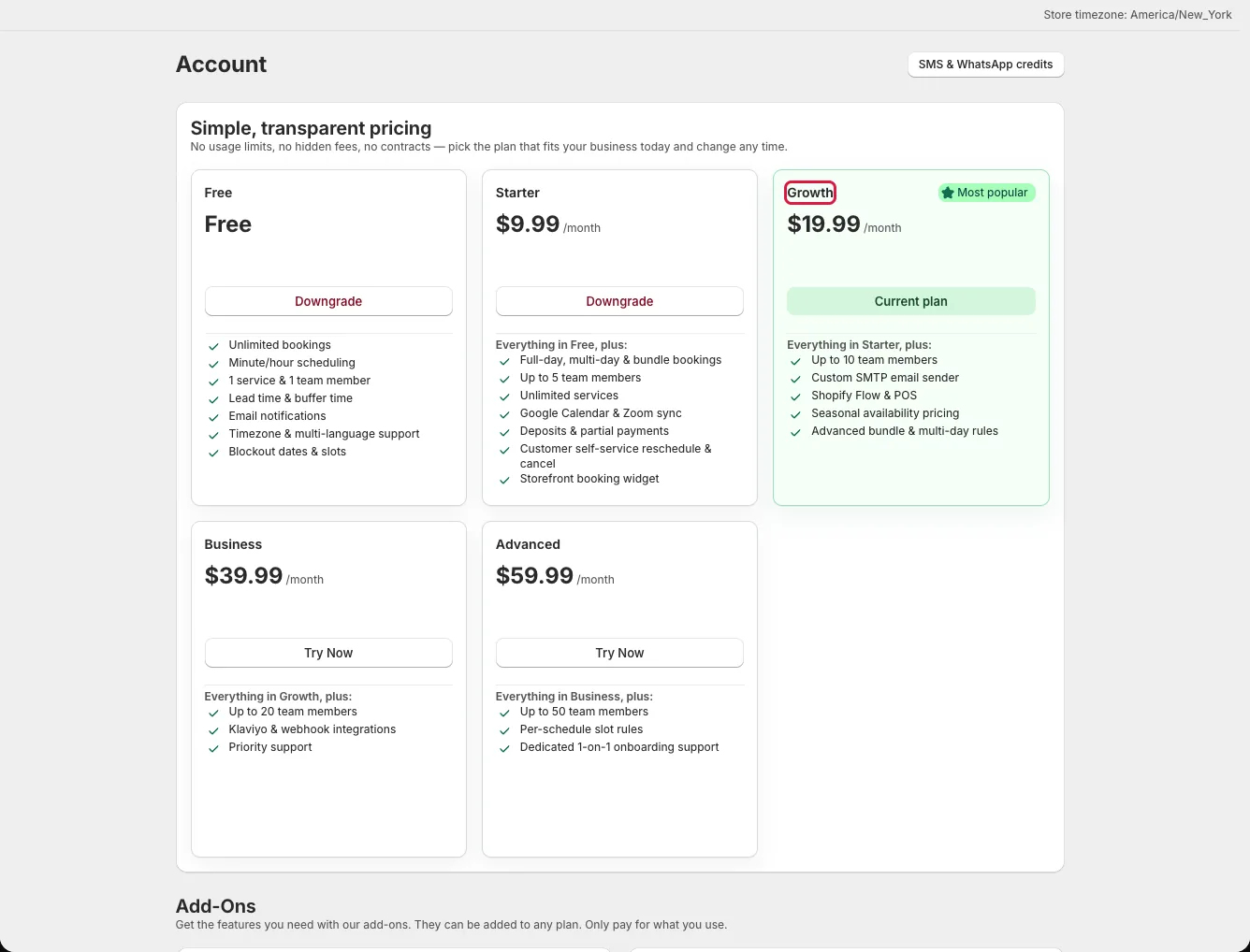Click the Business plan title
Screen dimensions: 1250x952
(x=233, y=544)
